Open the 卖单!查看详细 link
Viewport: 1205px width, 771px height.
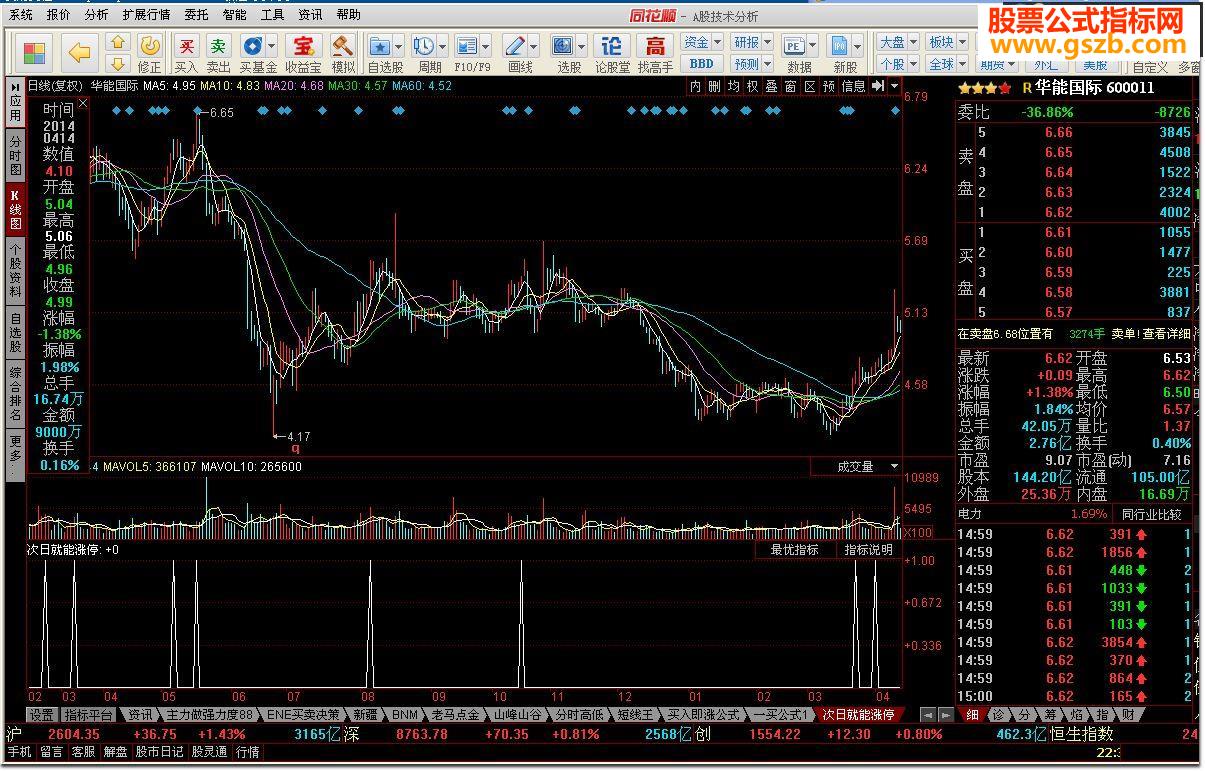pyautogui.click(x=1151, y=334)
